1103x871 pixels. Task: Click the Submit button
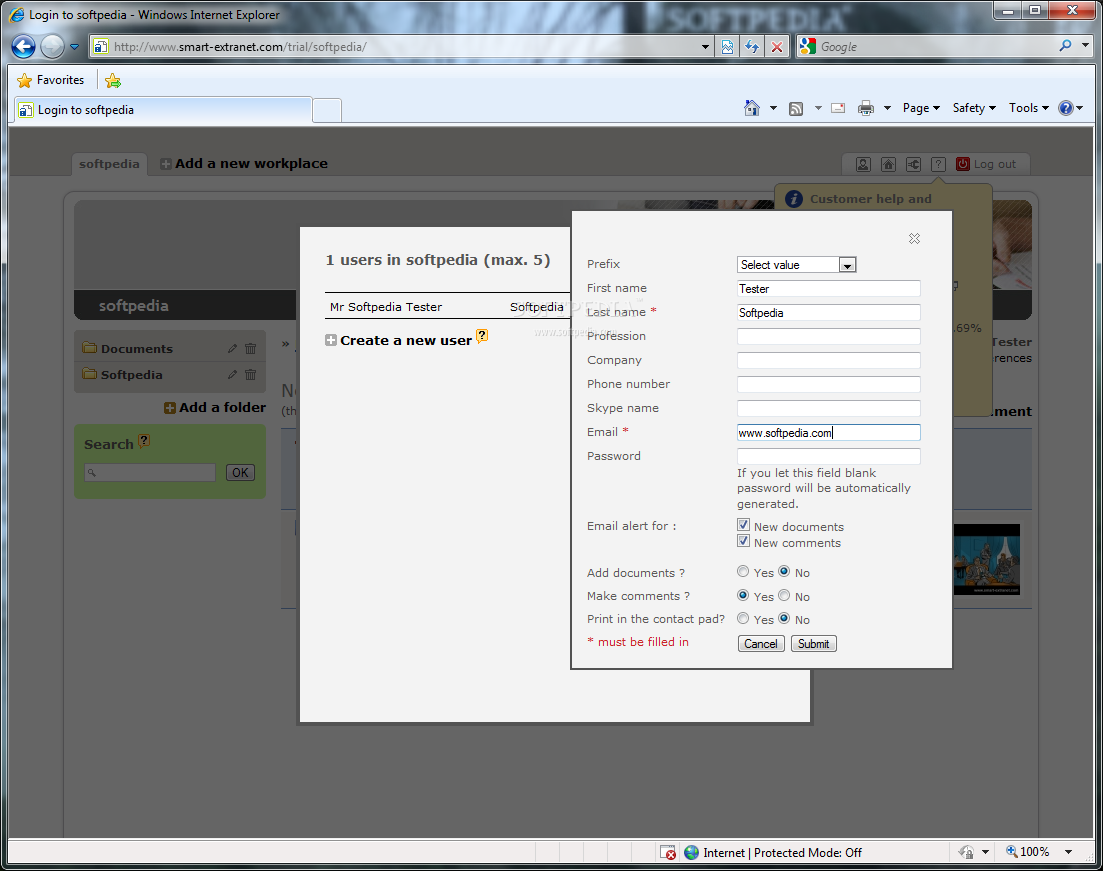tap(813, 644)
